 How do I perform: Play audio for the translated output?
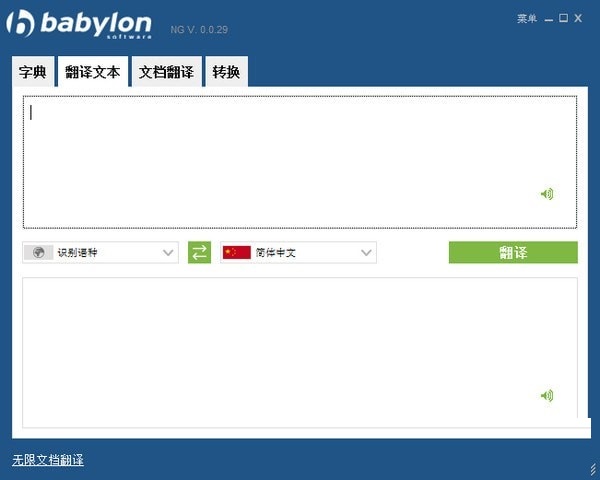(x=547, y=395)
